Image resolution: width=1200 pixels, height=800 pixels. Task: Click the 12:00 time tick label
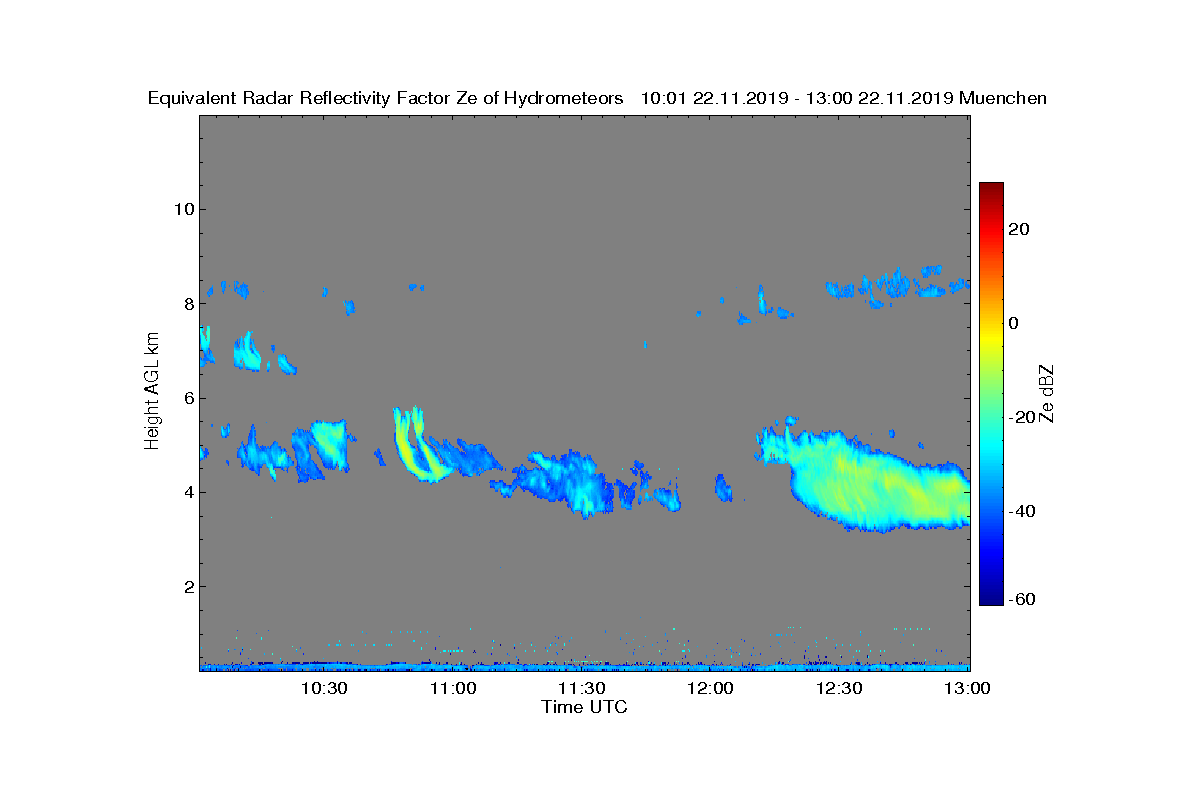pyautogui.click(x=710, y=688)
